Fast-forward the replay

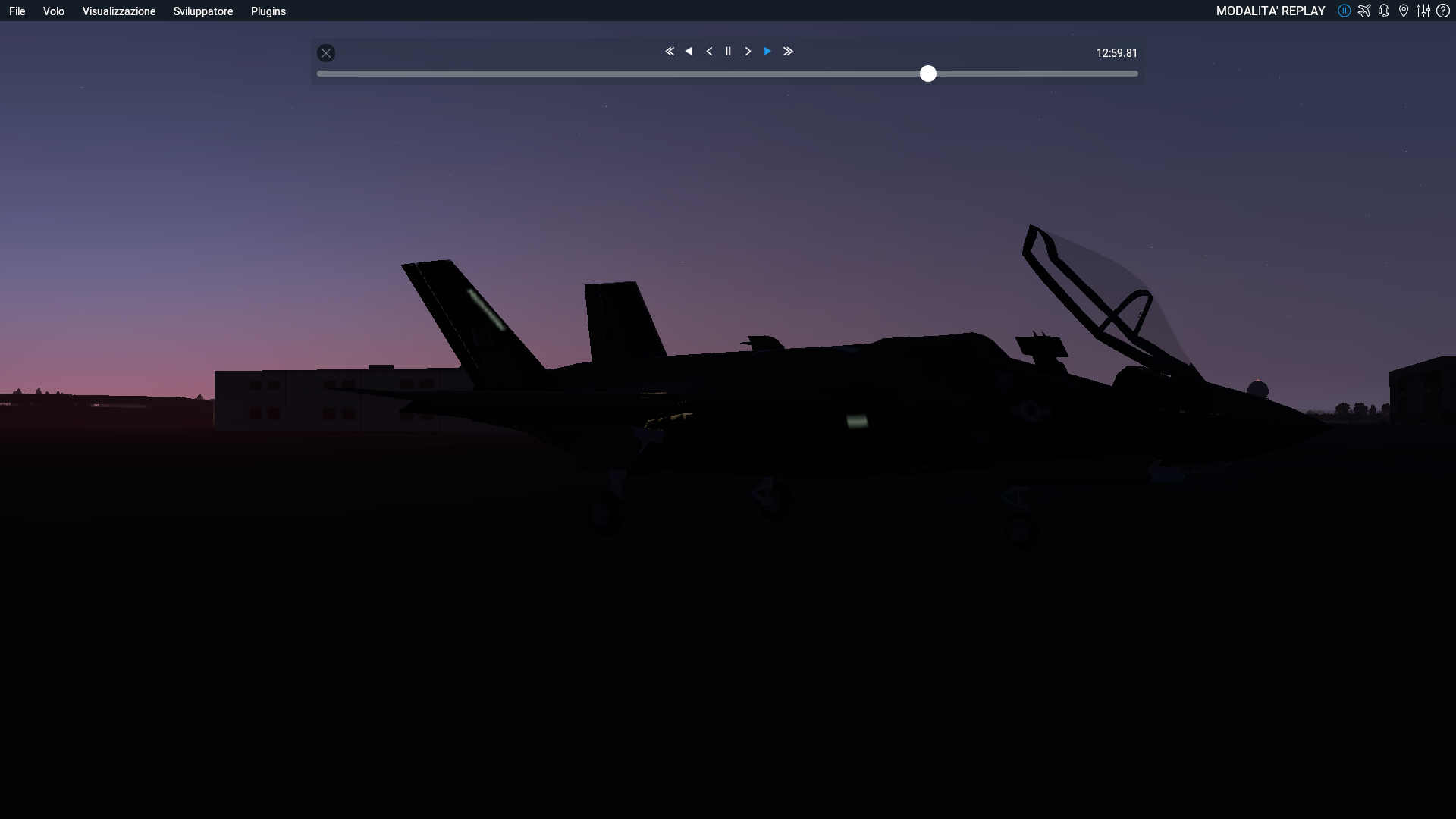[x=788, y=52]
